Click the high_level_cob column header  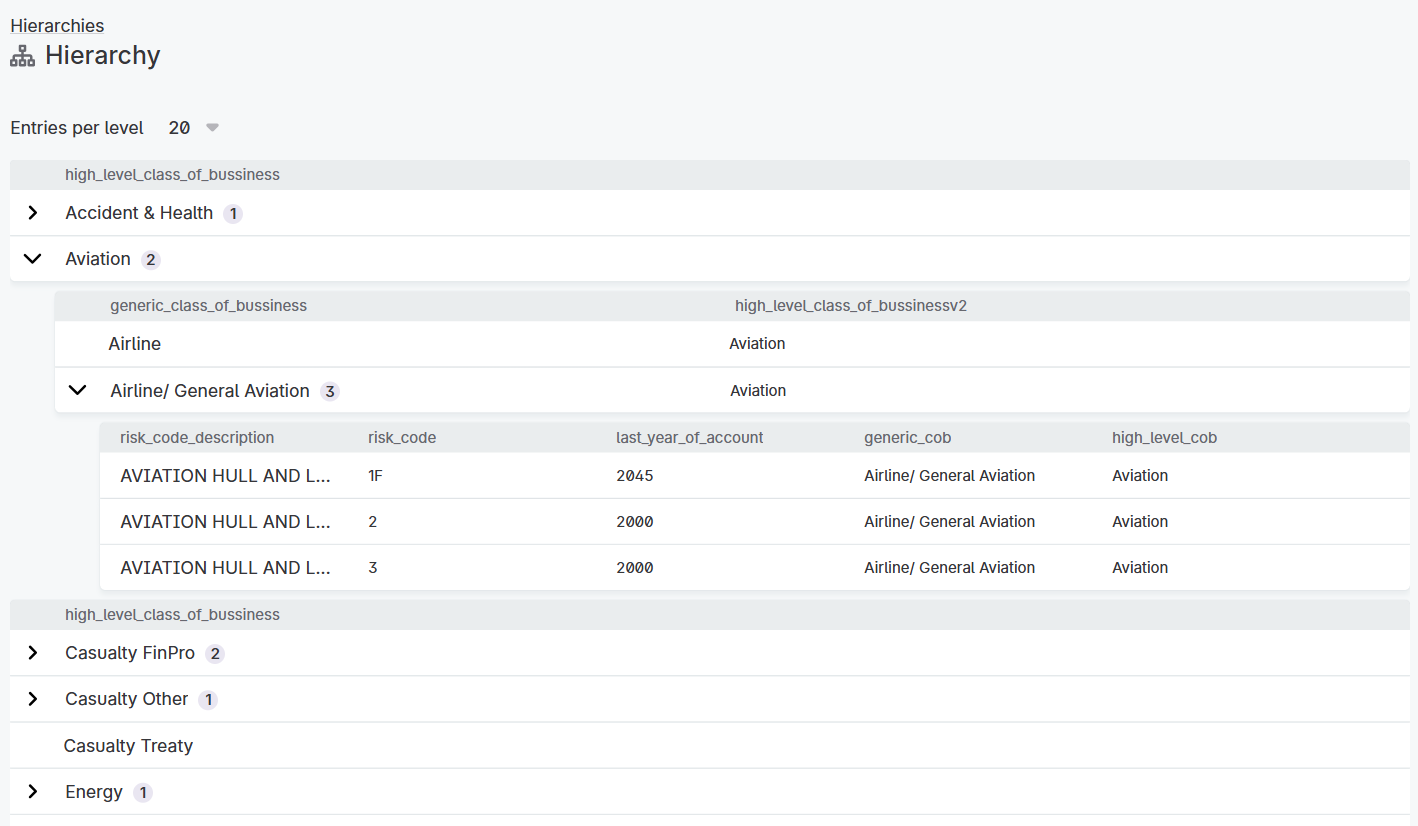[x=1164, y=438]
